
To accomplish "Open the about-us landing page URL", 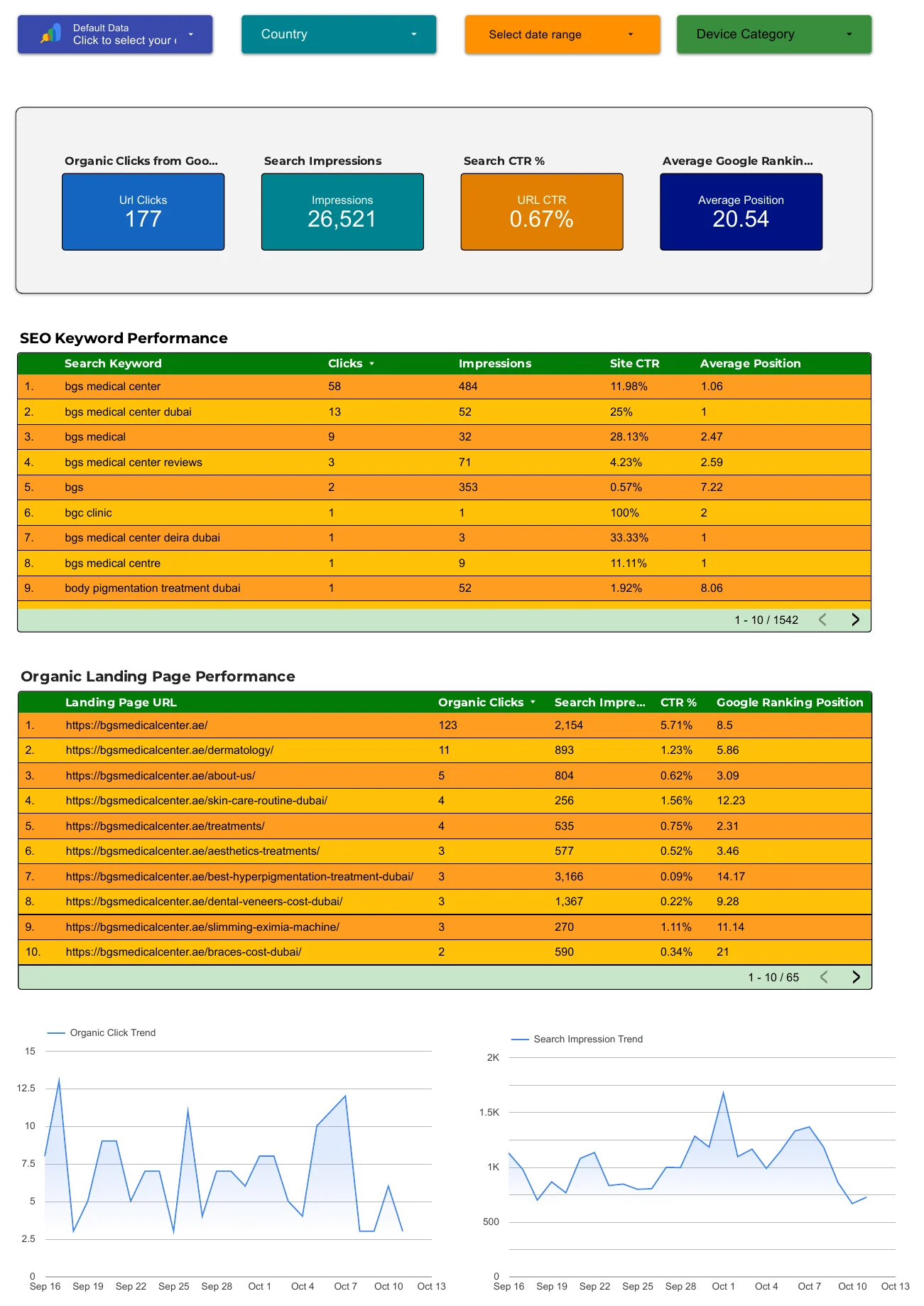I will coord(160,776).
